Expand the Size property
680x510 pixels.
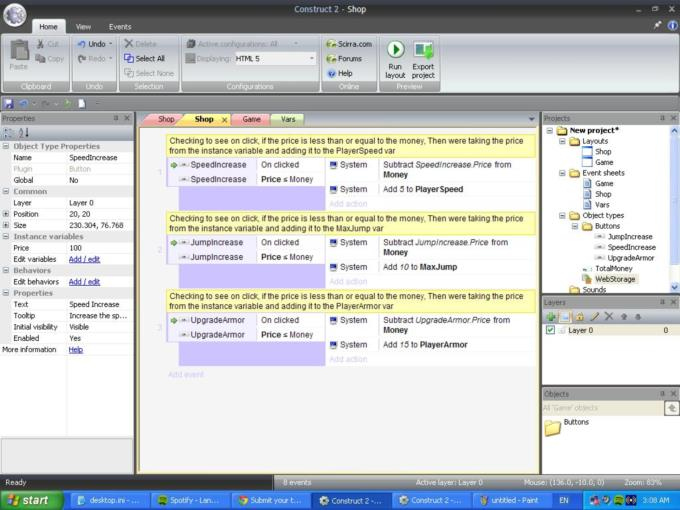click(x=6, y=225)
